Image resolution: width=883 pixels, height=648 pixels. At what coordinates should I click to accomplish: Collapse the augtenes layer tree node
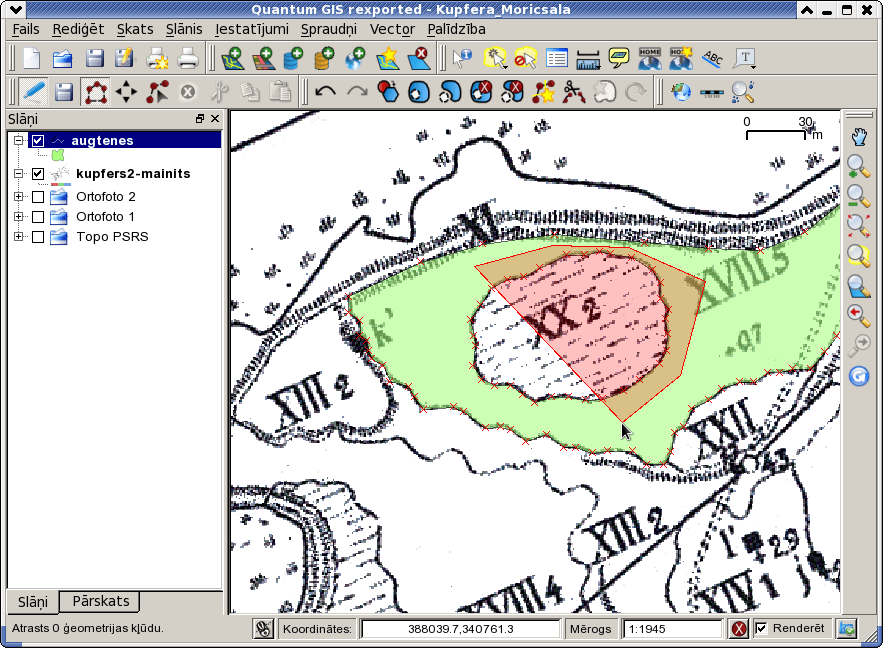pos(19,140)
